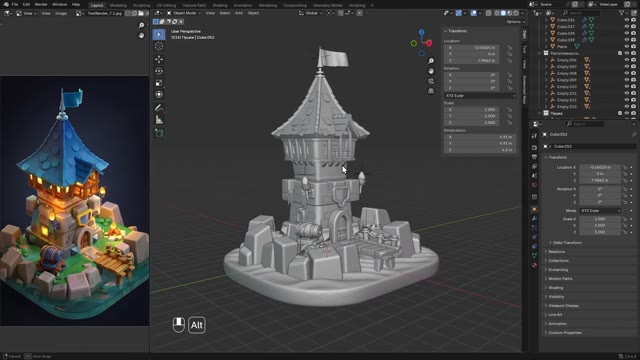Hide the Plane object with eye icon
This screenshot has width=640, height=360.
tap(627, 47)
